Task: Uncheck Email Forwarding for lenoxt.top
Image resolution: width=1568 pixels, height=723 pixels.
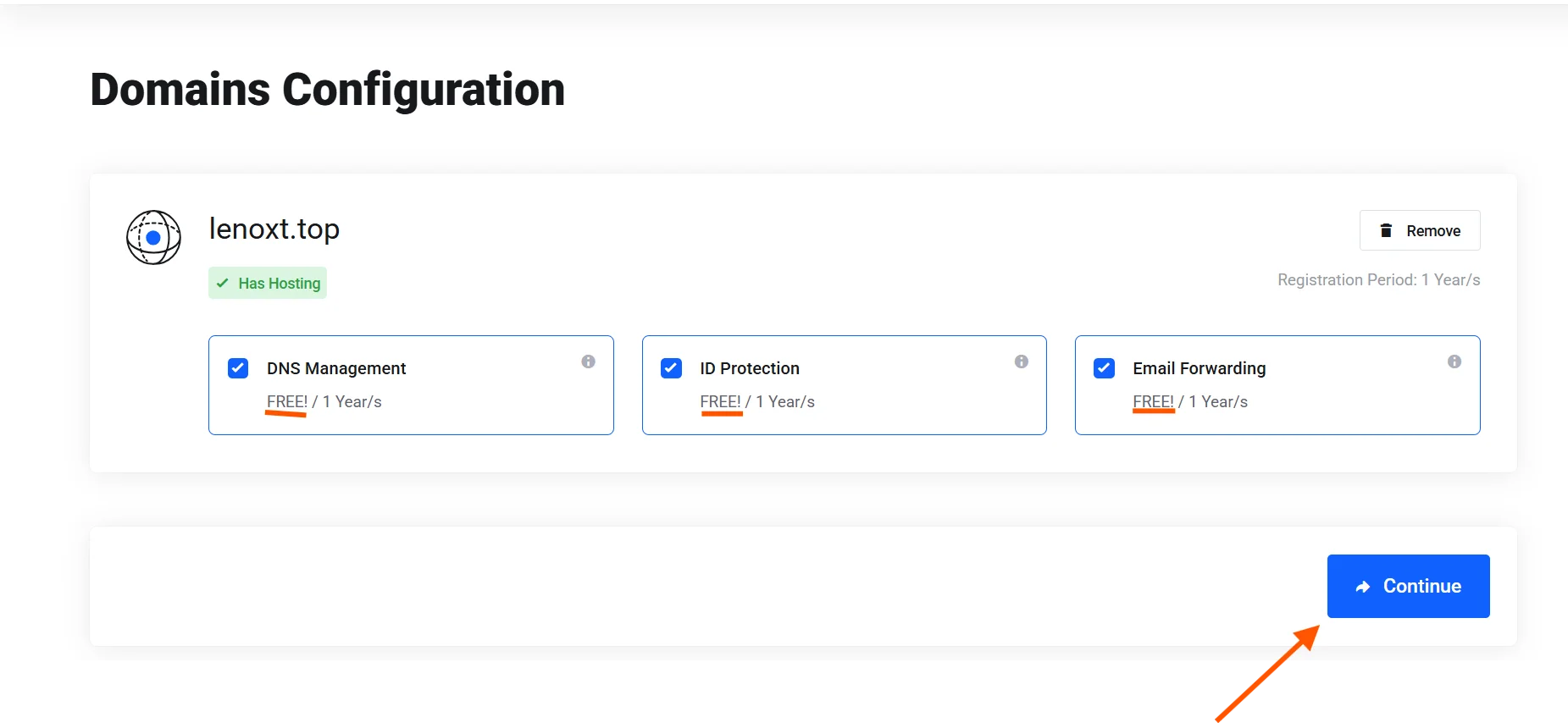Action: pyautogui.click(x=1103, y=368)
